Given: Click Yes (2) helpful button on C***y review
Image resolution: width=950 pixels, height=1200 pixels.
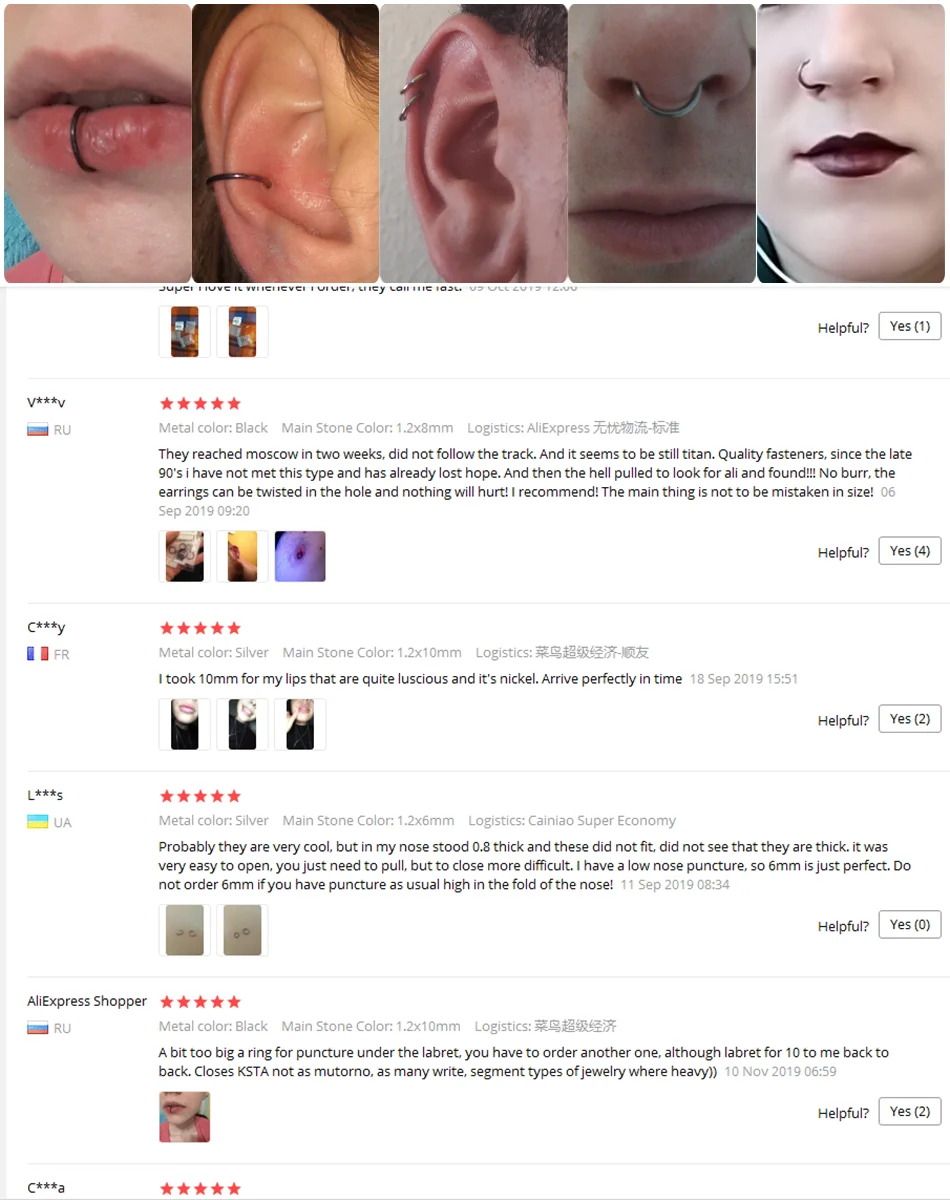Looking at the screenshot, I should pos(910,719).
